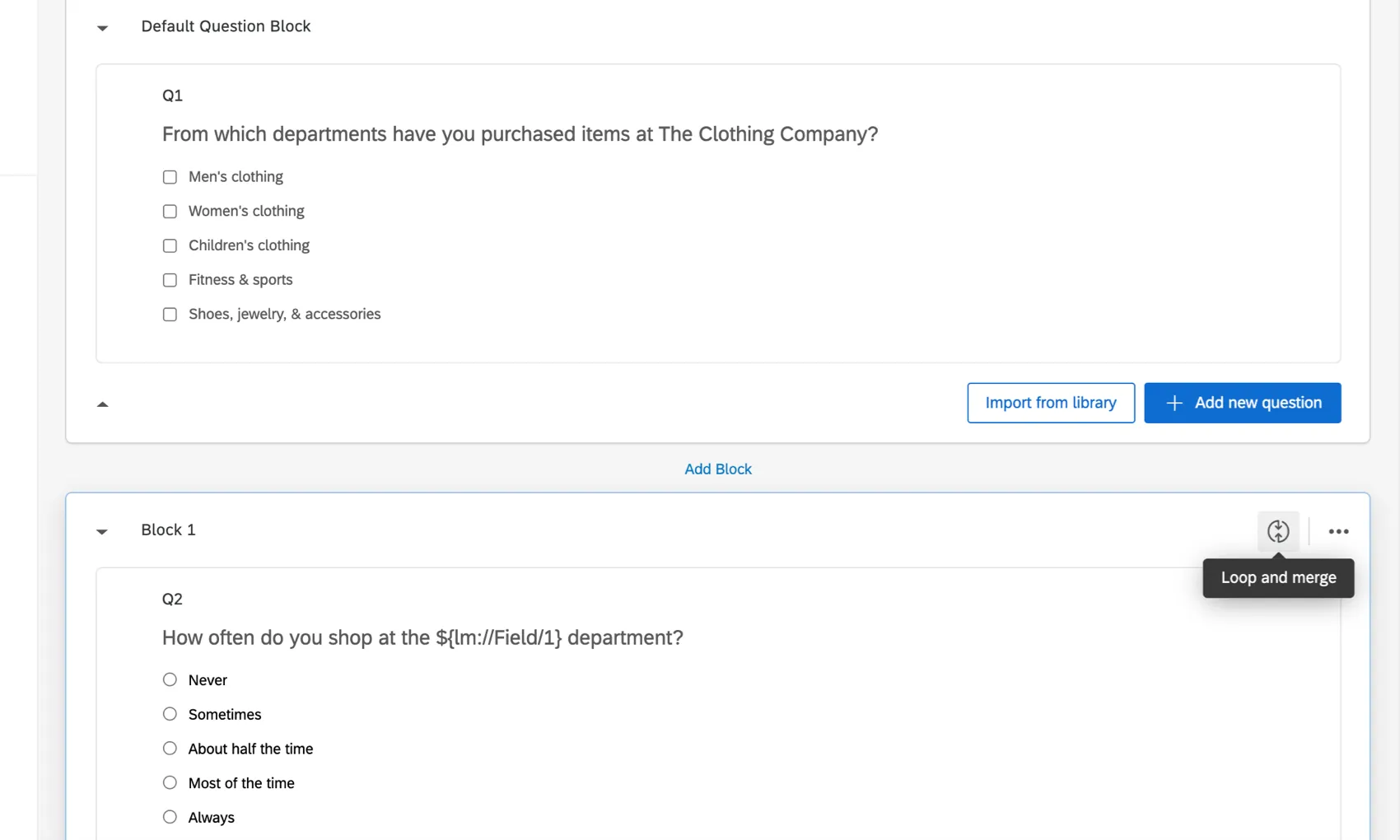
Task: Check the Men's clothing option
Action: 170,176
